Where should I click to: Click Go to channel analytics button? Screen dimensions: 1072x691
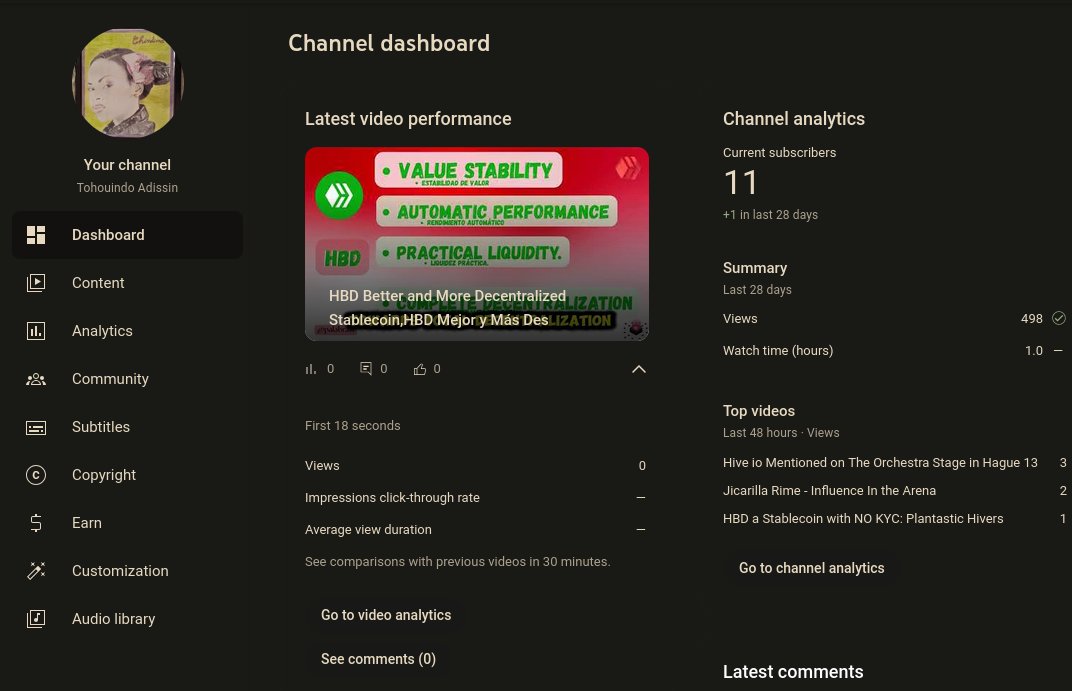[812, 568]
